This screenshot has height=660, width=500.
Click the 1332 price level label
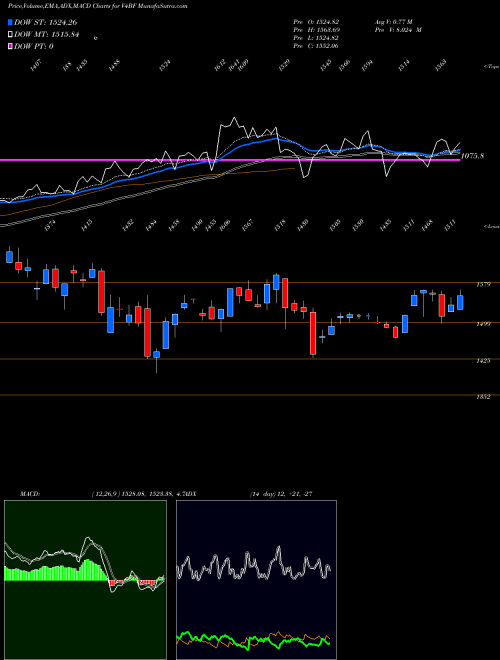[x=483, y=397]
